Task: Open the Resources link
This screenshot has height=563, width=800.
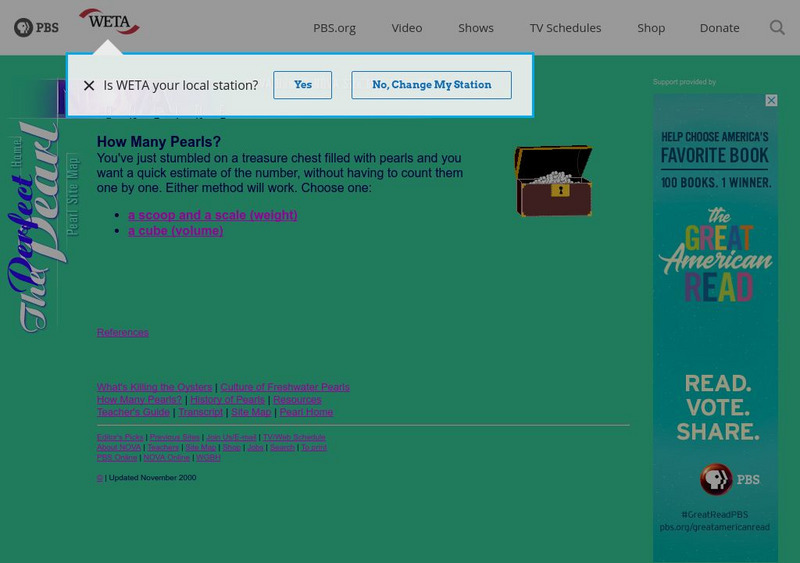Action: (297, 399)
